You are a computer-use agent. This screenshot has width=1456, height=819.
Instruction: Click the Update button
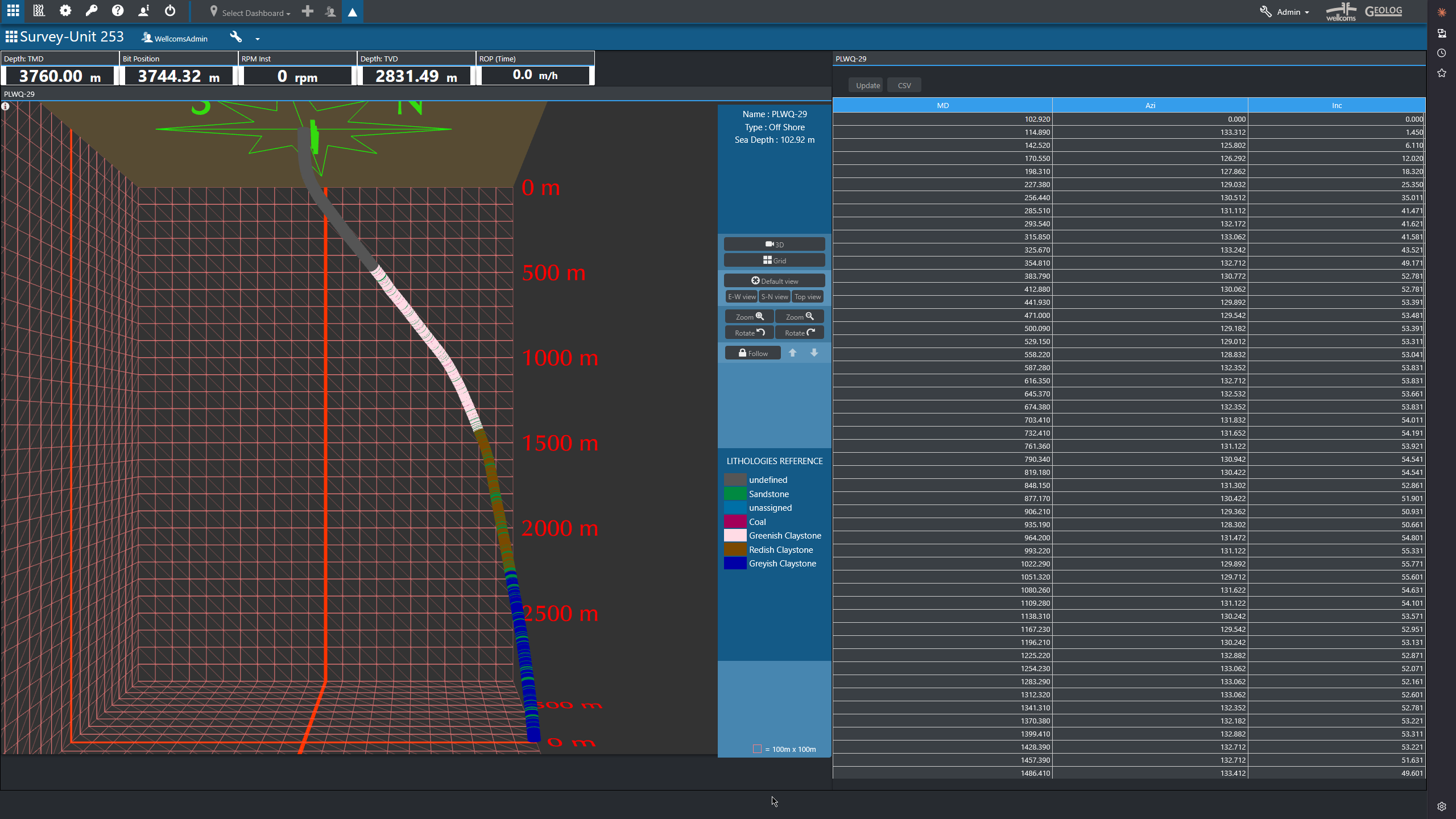867,85
